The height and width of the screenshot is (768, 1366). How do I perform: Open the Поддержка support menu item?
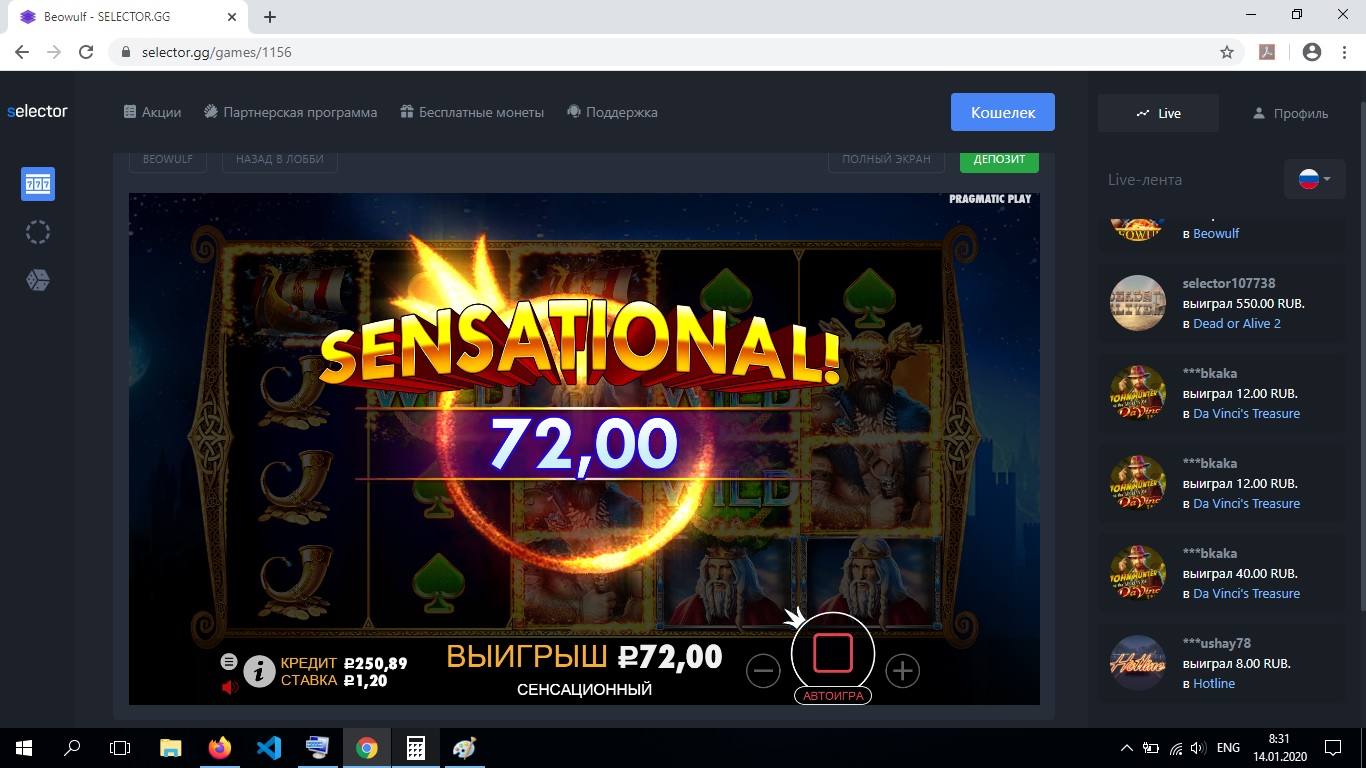612,112
